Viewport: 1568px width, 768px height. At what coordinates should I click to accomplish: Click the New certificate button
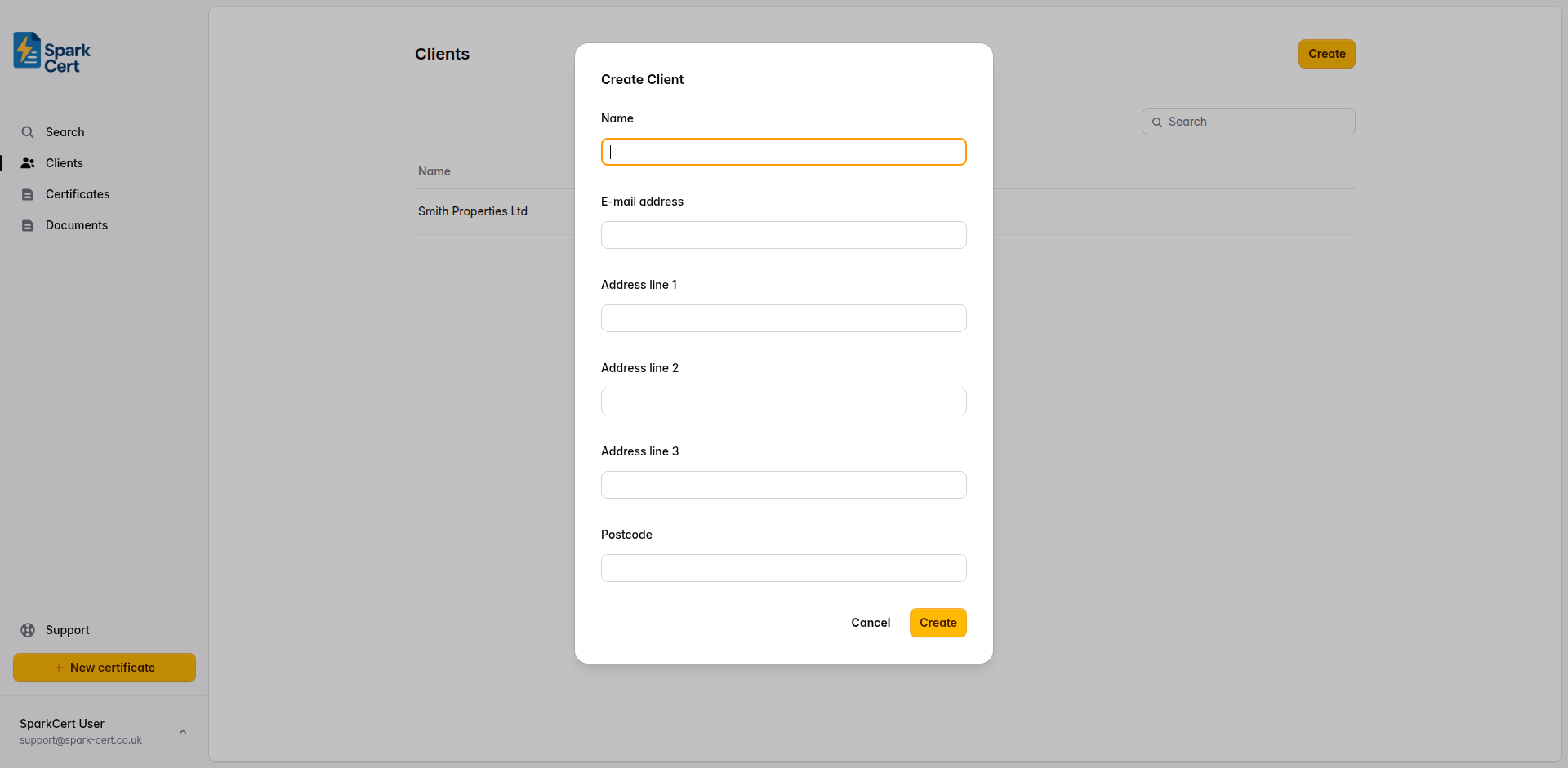click(x=104, y=668)
